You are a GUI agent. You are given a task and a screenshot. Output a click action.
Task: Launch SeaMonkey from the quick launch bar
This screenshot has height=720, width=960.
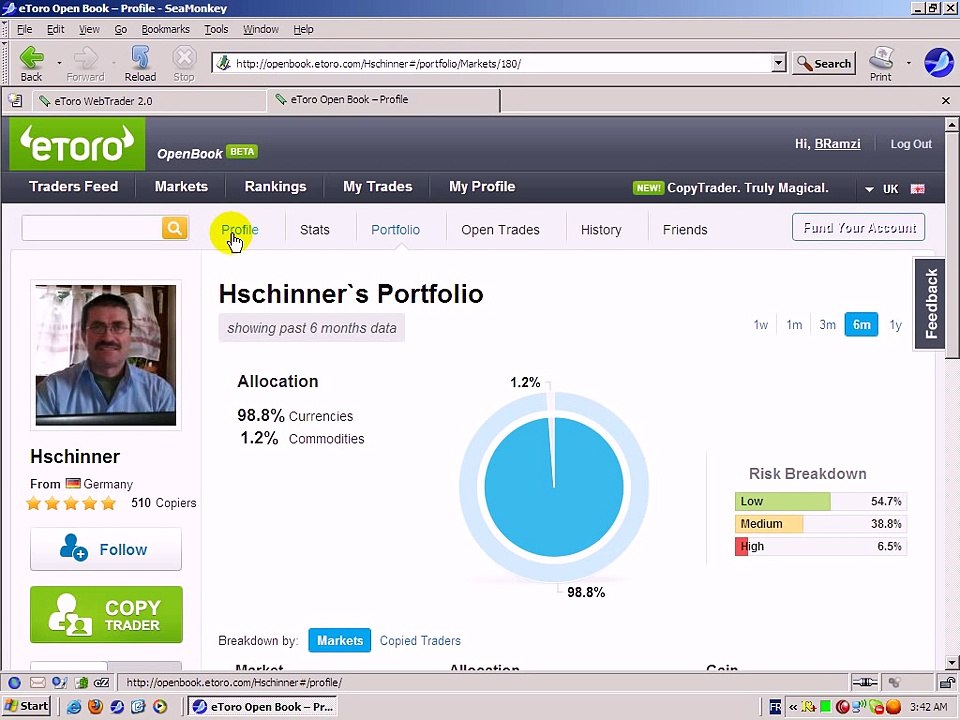(117, 707)
